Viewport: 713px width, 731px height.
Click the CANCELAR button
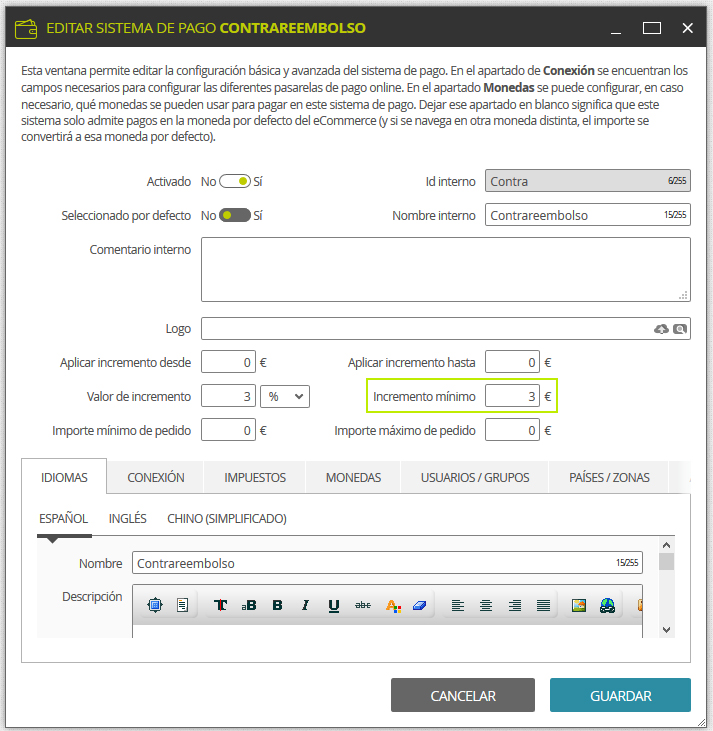pos(463,695)
